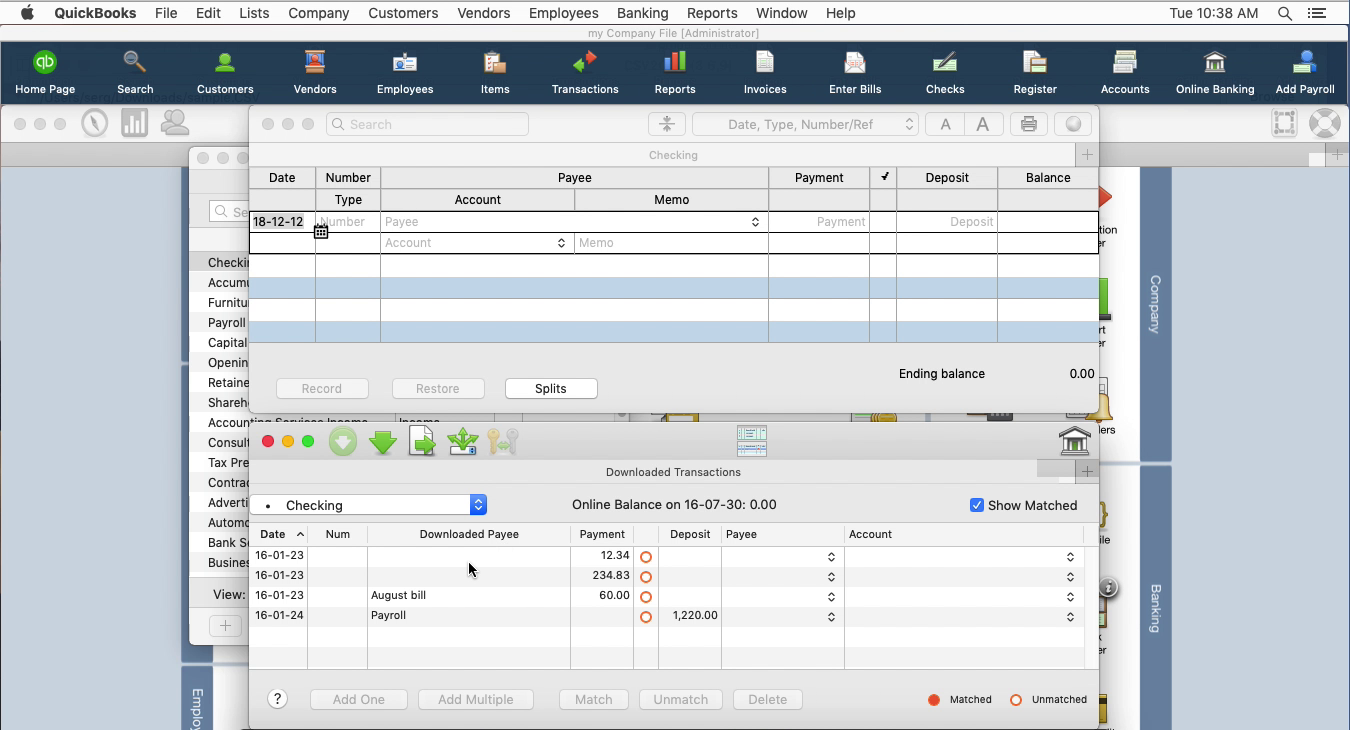Click the Add Multiple button

pyautogui.click(x=476, y=699)
